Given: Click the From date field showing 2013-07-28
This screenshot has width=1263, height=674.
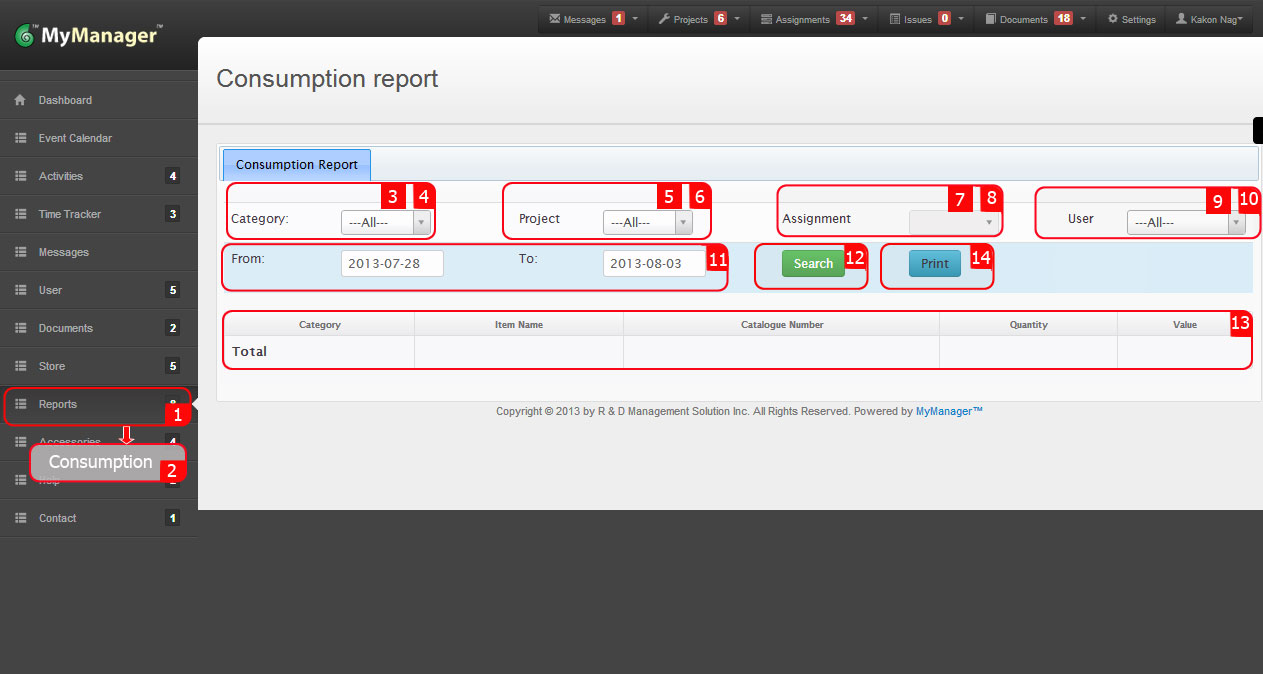Looking at the screenshot, I should pos(392,263).
